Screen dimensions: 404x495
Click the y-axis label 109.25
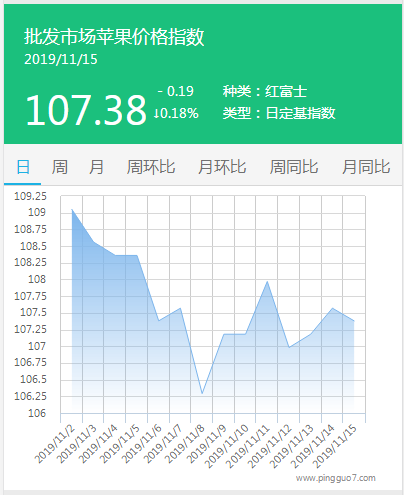[x=30, y=196]
